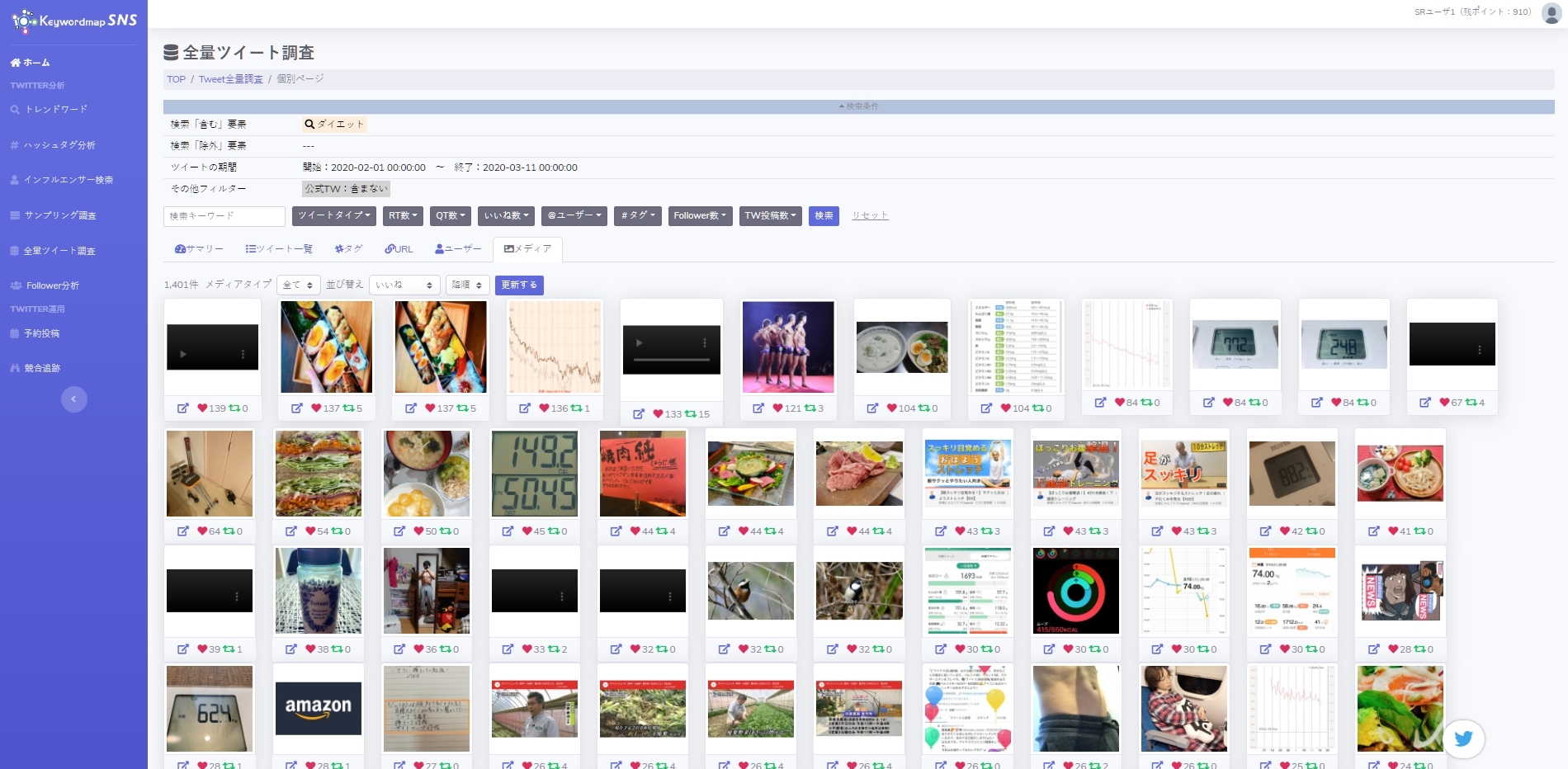Open the 降順 sort order select

coord(467,285)
